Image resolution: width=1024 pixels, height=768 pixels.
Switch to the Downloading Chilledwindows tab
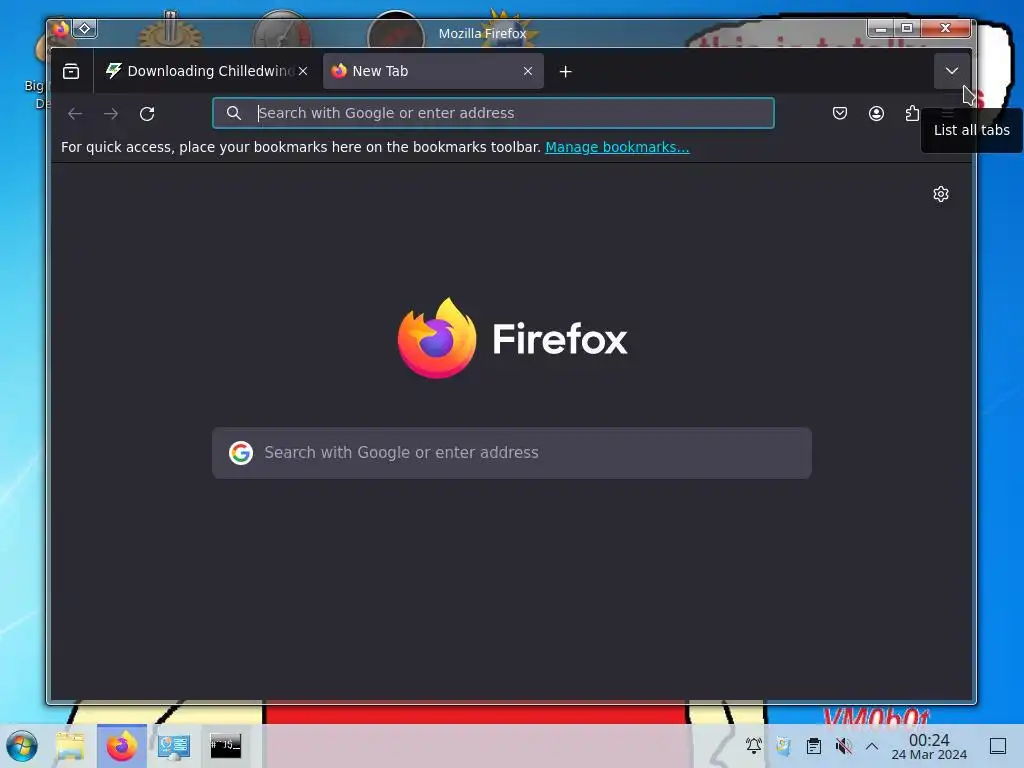[x=206, y=71]
